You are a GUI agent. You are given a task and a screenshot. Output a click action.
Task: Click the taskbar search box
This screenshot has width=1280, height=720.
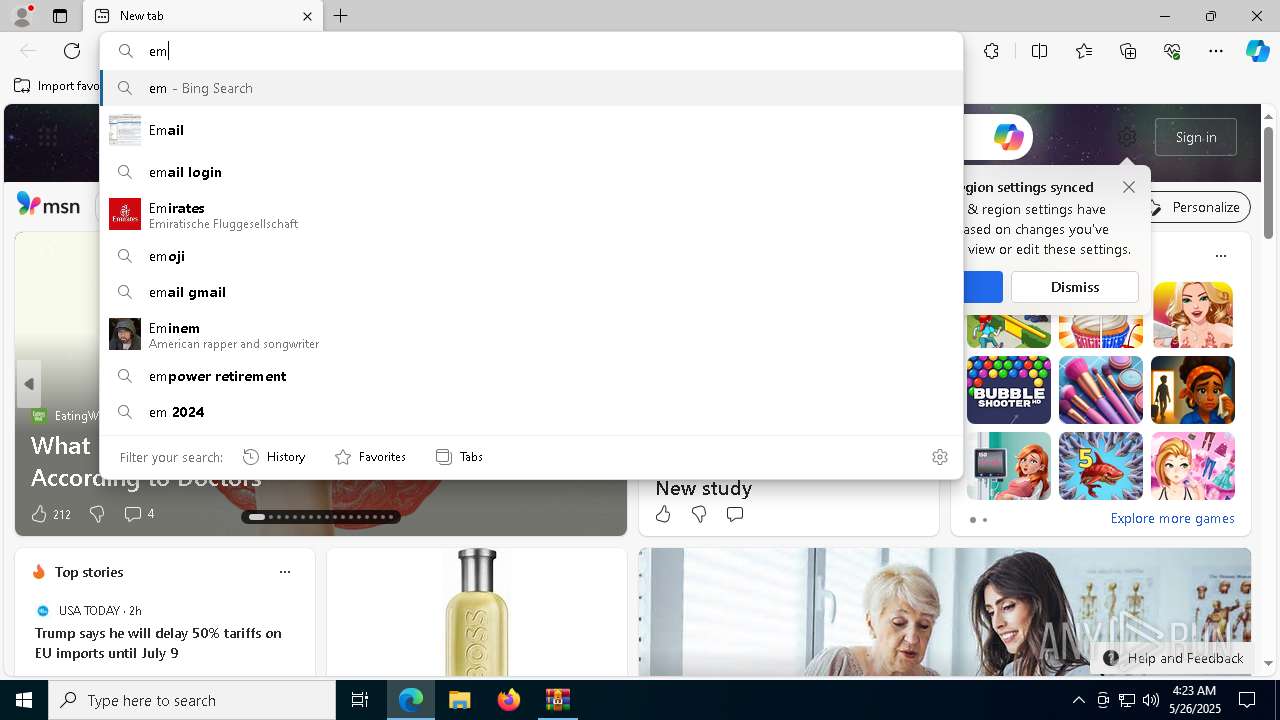[x=192, y=700]
